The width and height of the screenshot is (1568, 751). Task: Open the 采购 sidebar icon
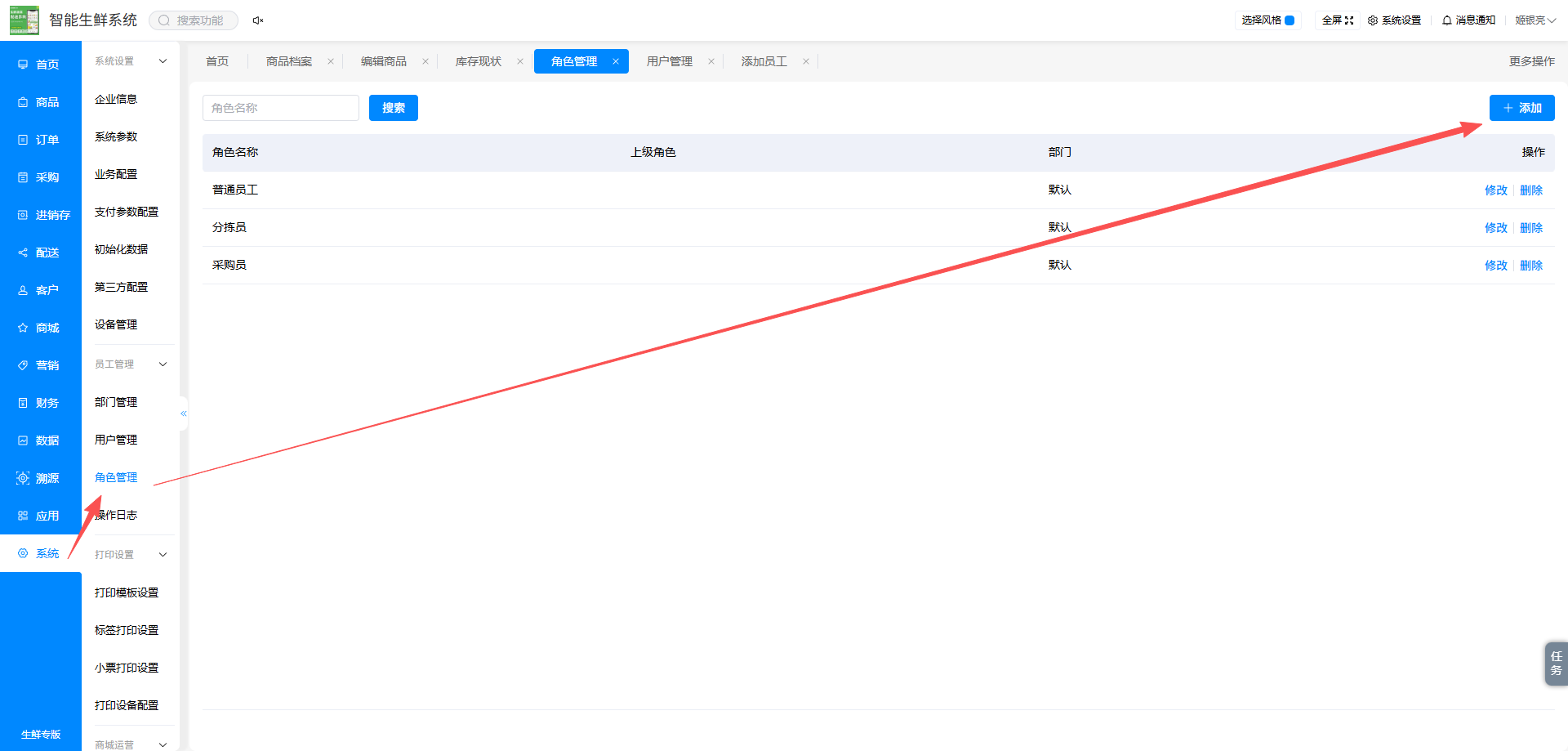23,177
